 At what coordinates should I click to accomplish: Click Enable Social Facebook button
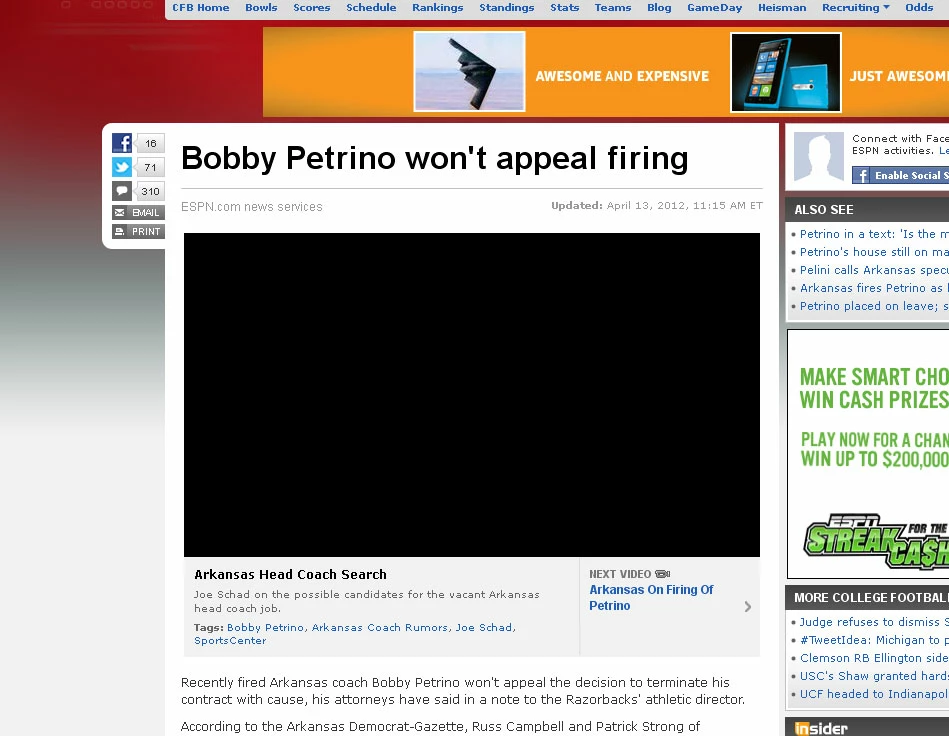point(901,176)
